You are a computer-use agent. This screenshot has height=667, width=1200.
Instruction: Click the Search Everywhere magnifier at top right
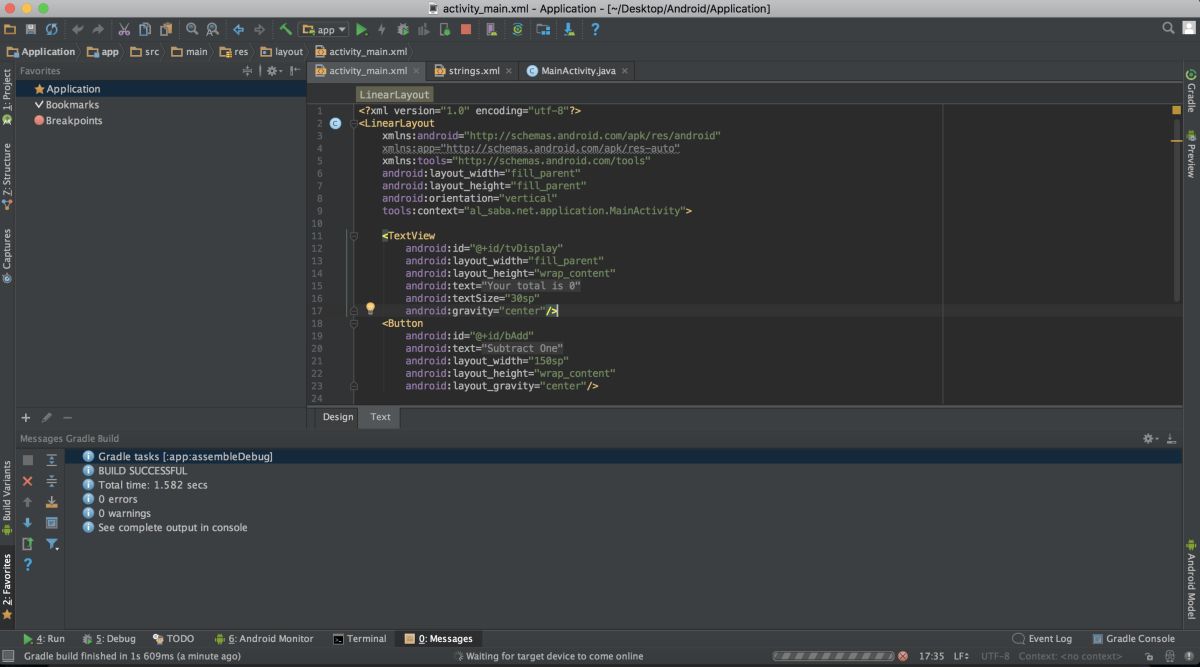(1168, 29)
